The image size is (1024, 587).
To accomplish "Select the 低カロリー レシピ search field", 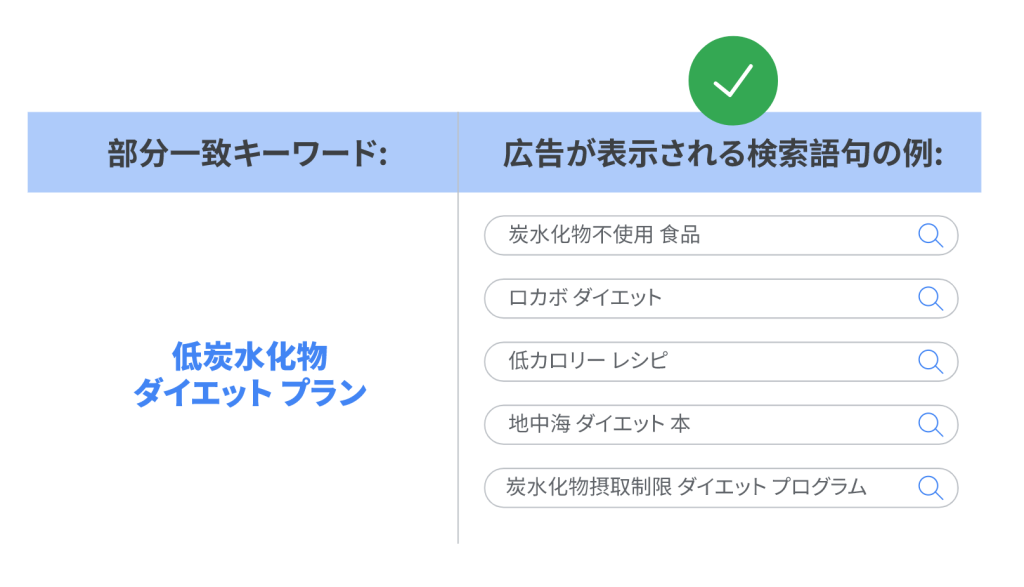I will click(721, 361).
